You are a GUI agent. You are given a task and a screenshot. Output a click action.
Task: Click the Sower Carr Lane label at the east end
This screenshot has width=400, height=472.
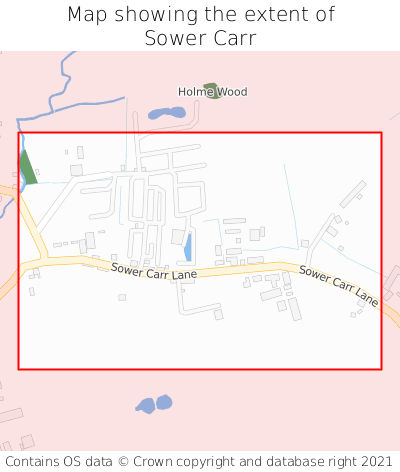tap(339, 285)
